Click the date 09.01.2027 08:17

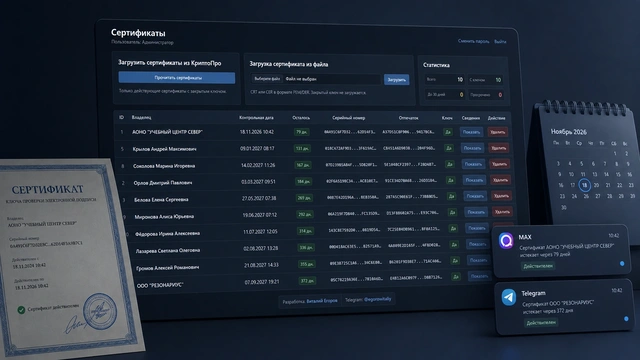(257, 149)
